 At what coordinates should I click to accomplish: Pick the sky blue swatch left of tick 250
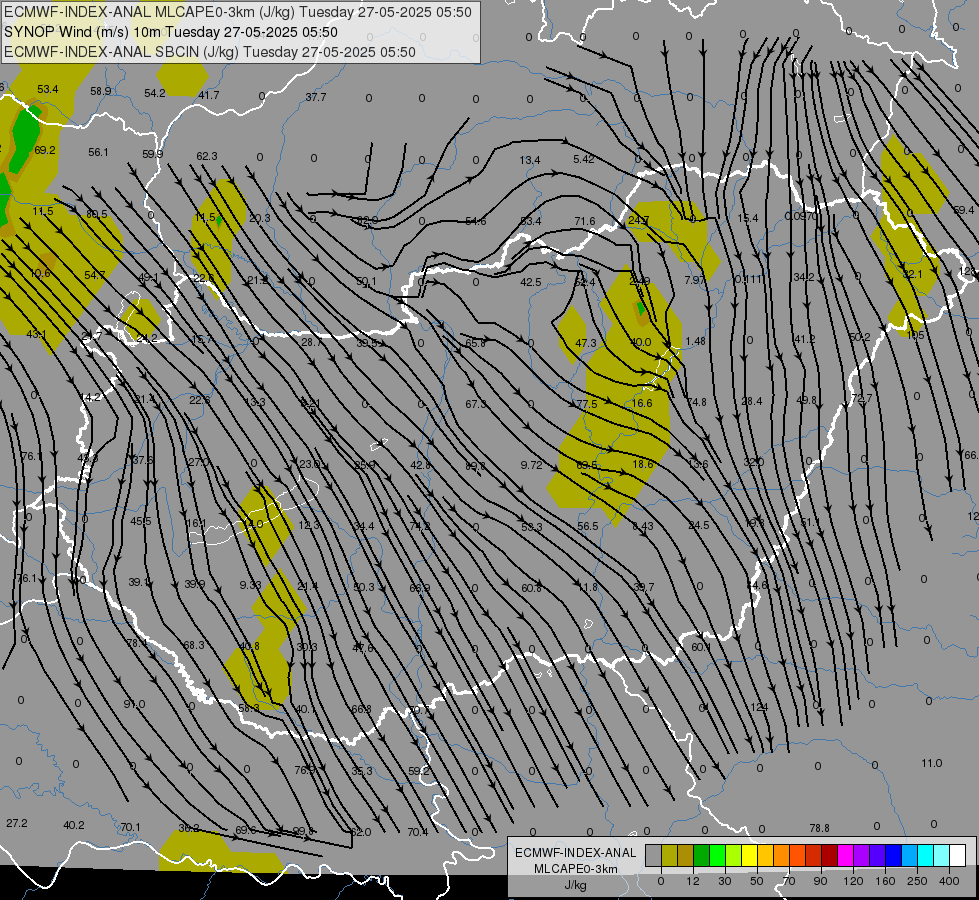(910, 855)
